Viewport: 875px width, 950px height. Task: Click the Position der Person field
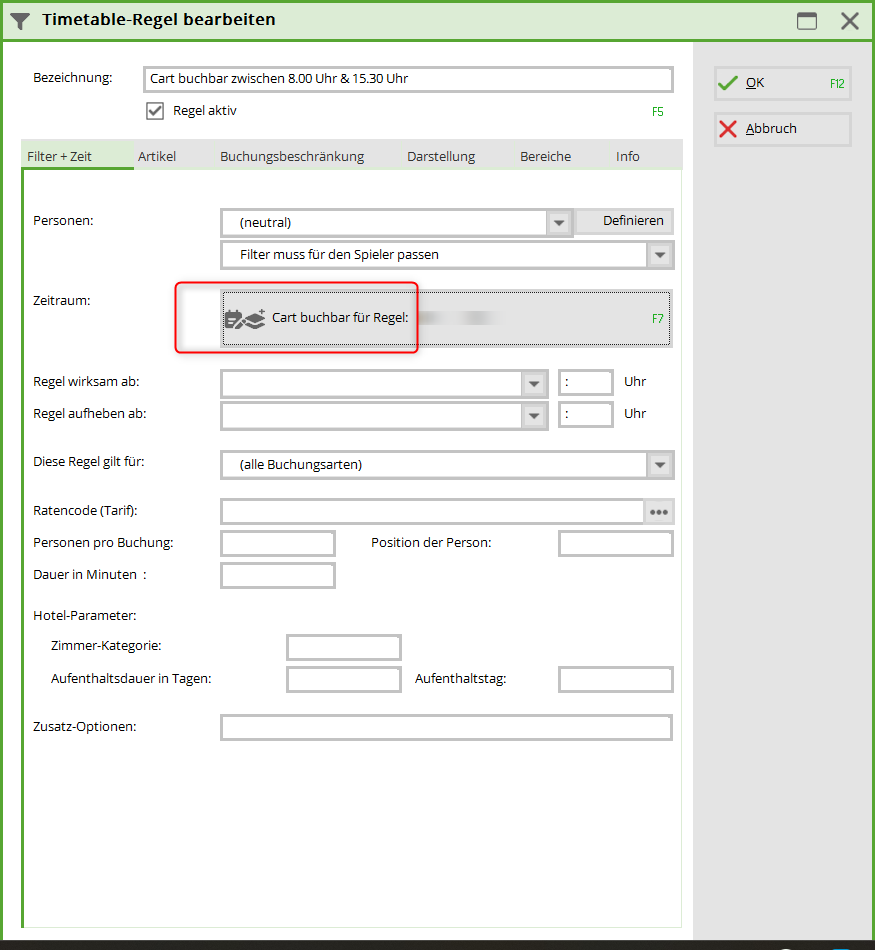tap(616, 543)
